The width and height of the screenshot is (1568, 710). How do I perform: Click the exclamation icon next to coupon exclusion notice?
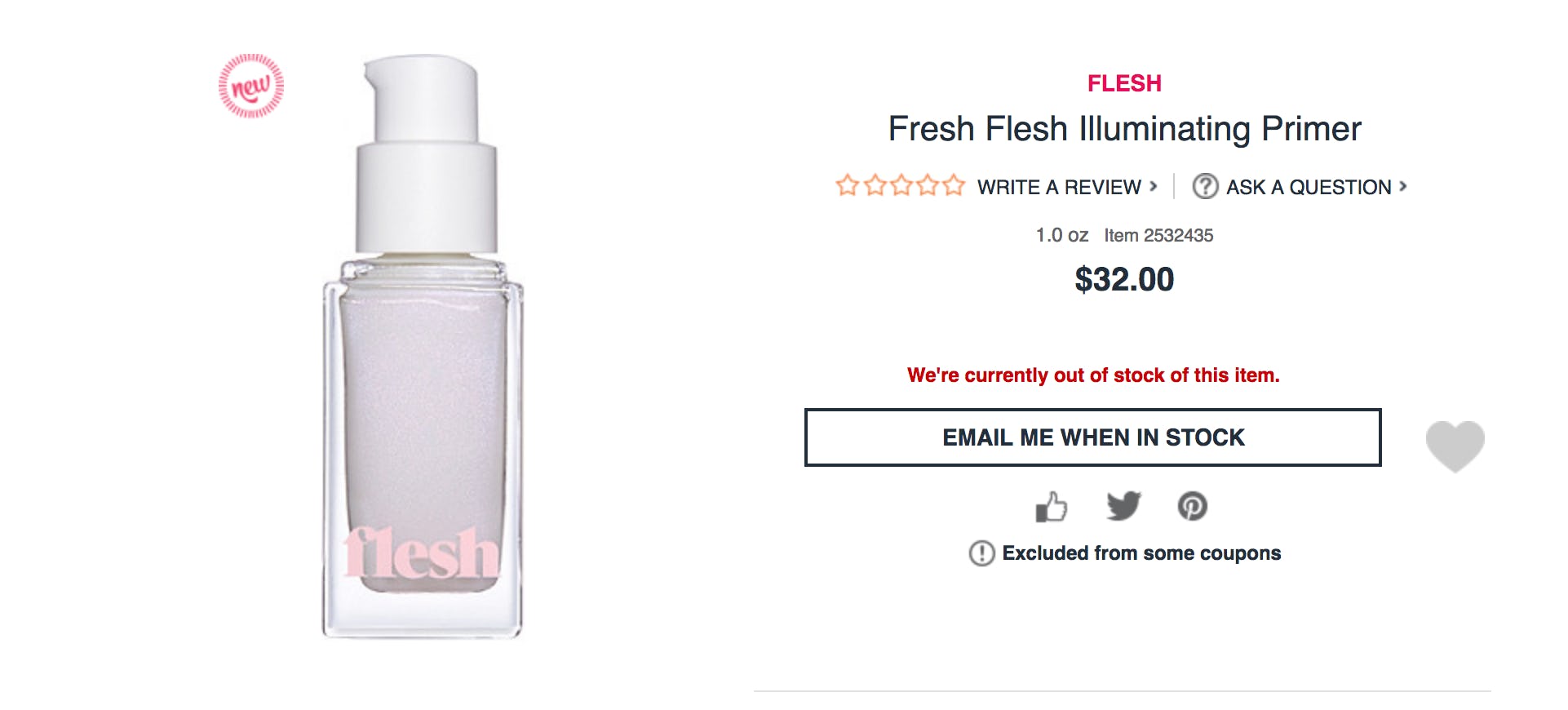pos(980,552)
